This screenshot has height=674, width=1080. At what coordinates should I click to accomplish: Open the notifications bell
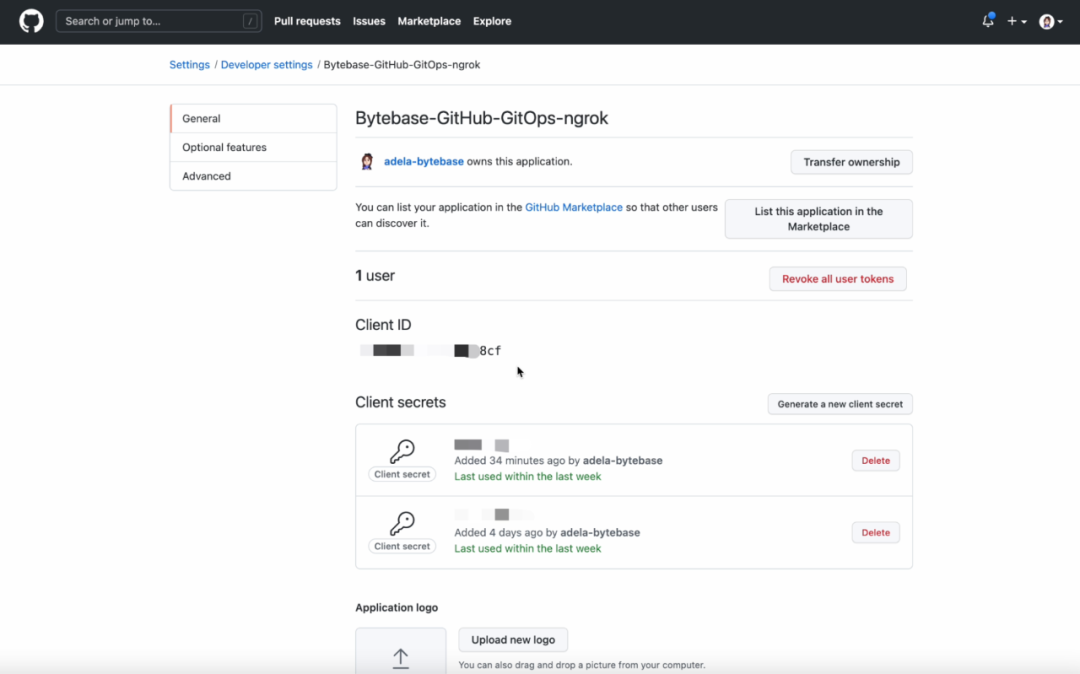point(988,21)
